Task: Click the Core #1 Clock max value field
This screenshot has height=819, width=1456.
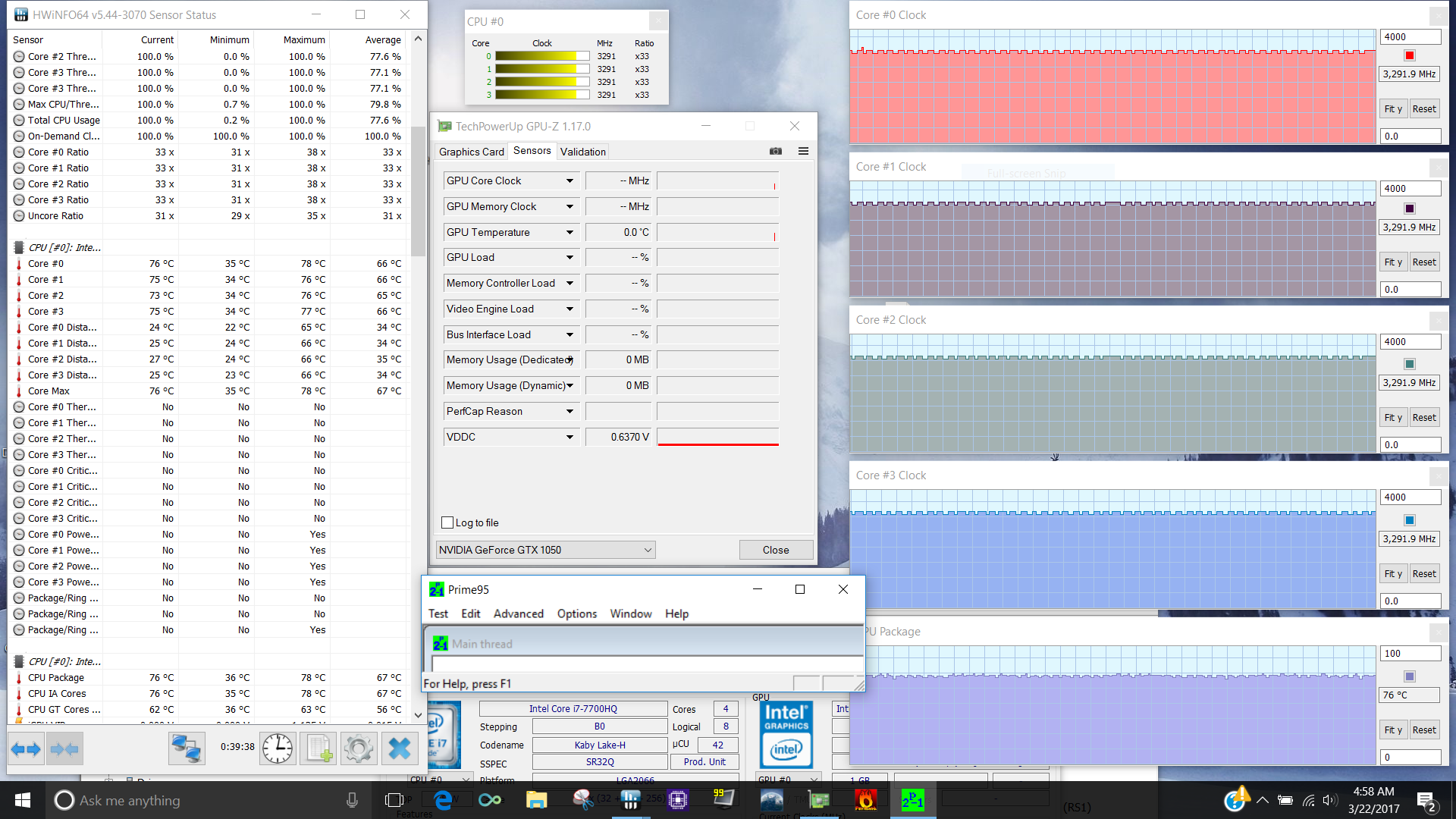Action: pos(1409,188)
